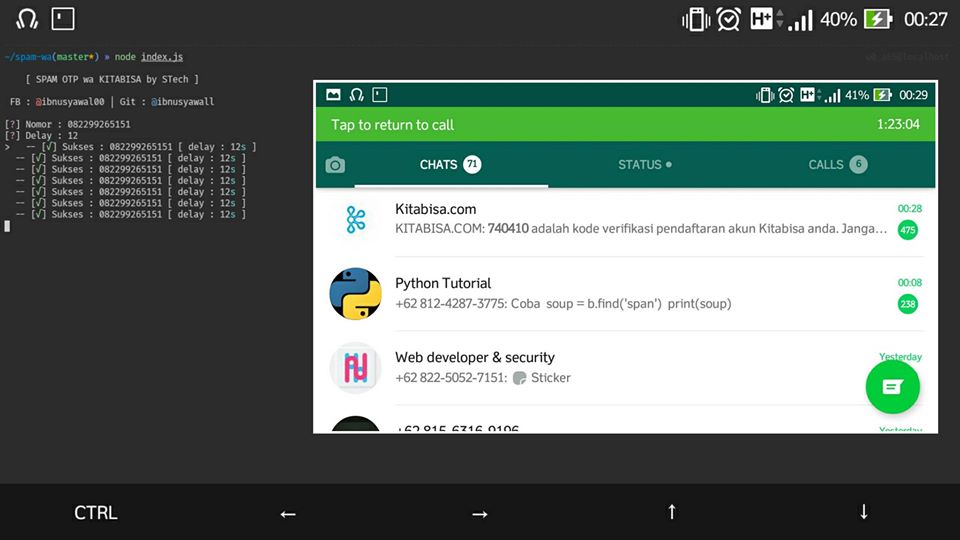Viewport: 960px width, 540px height.
Task: Tap the 00:29 clock in WhatsApp window
Action: tap(913, 95)
